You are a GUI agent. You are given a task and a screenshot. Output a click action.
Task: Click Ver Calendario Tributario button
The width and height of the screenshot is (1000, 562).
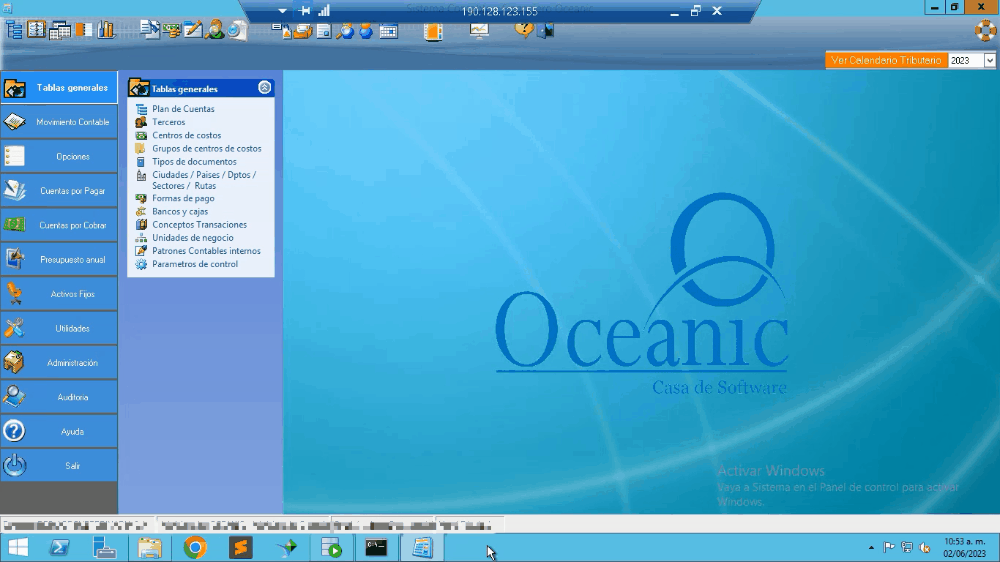886,61
